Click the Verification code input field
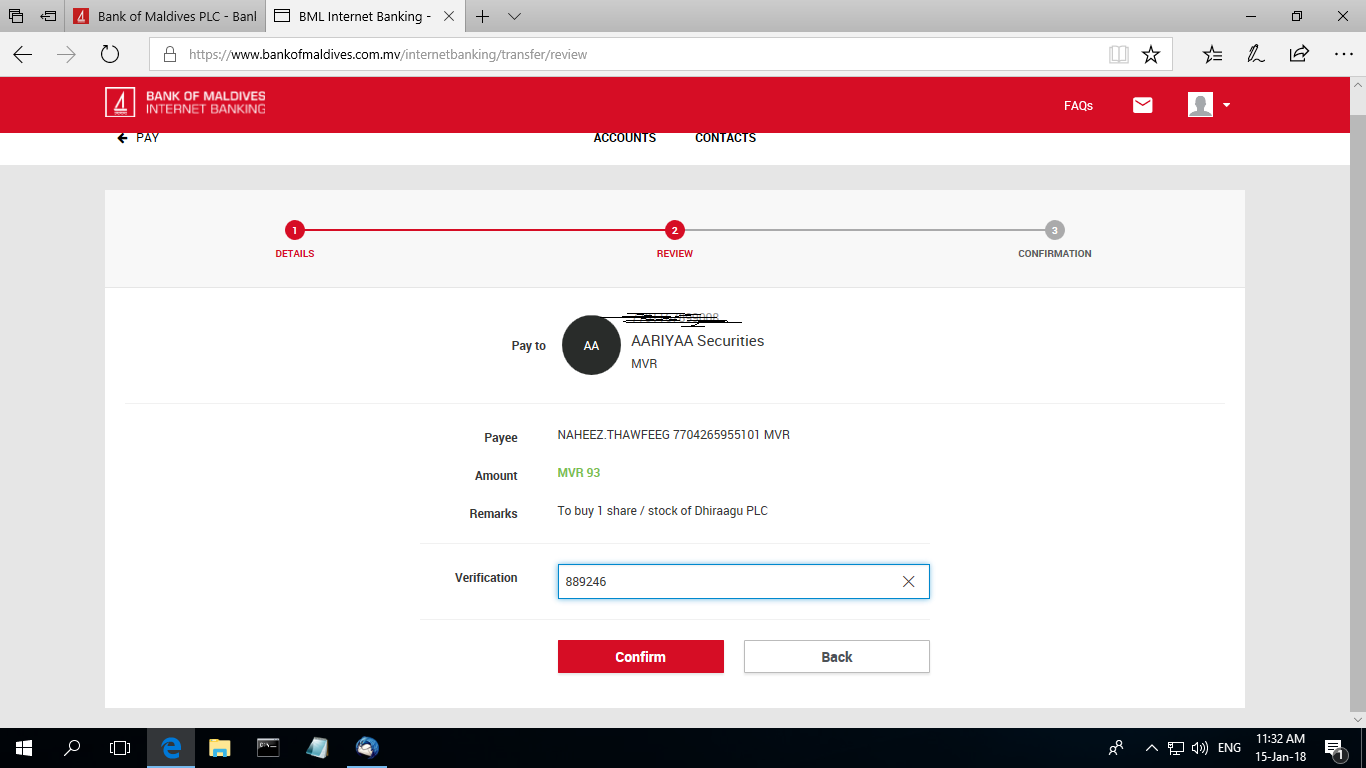The image size is (1366, 768). [744, 582]
